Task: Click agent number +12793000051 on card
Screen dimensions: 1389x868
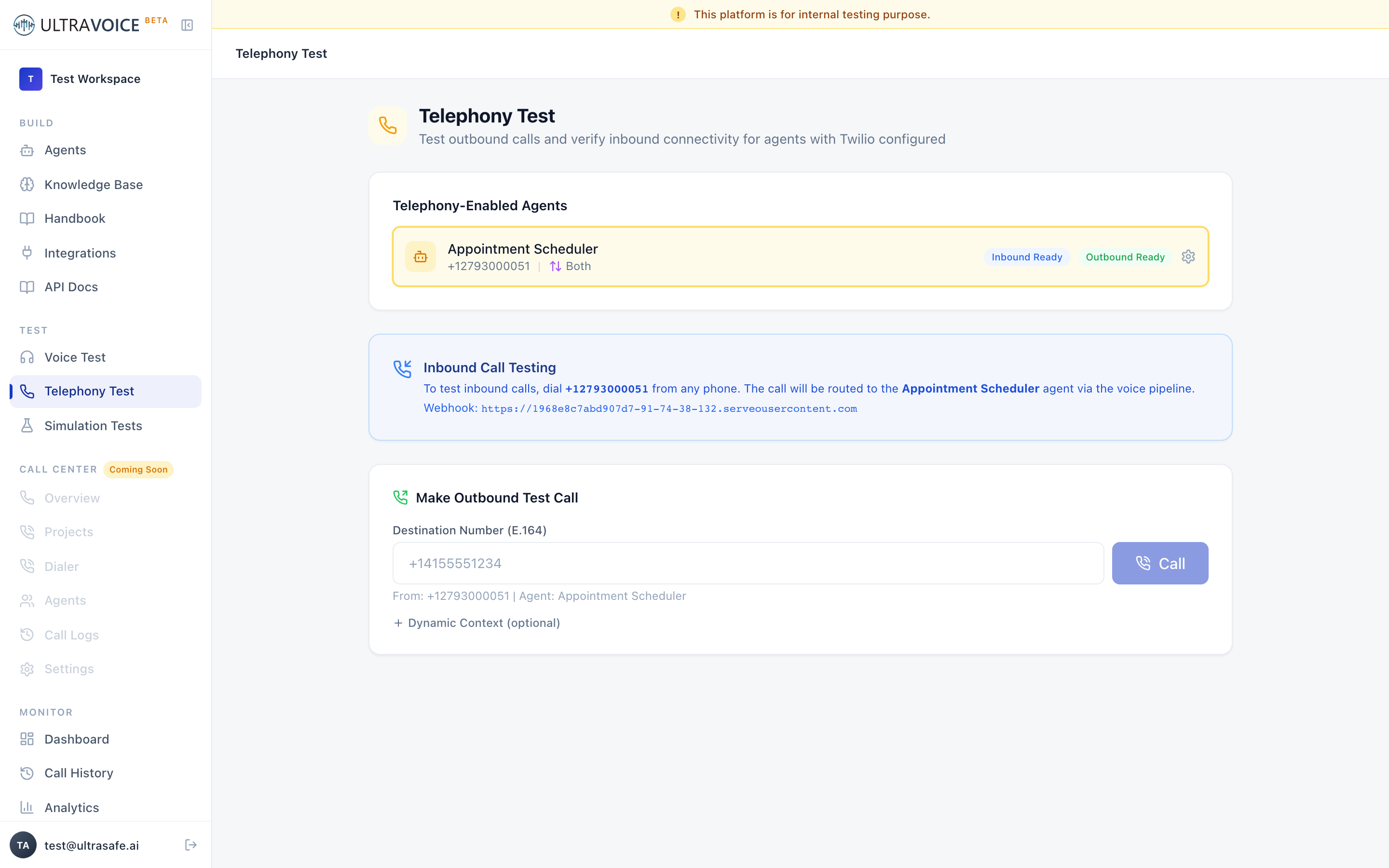Action: 489,266
